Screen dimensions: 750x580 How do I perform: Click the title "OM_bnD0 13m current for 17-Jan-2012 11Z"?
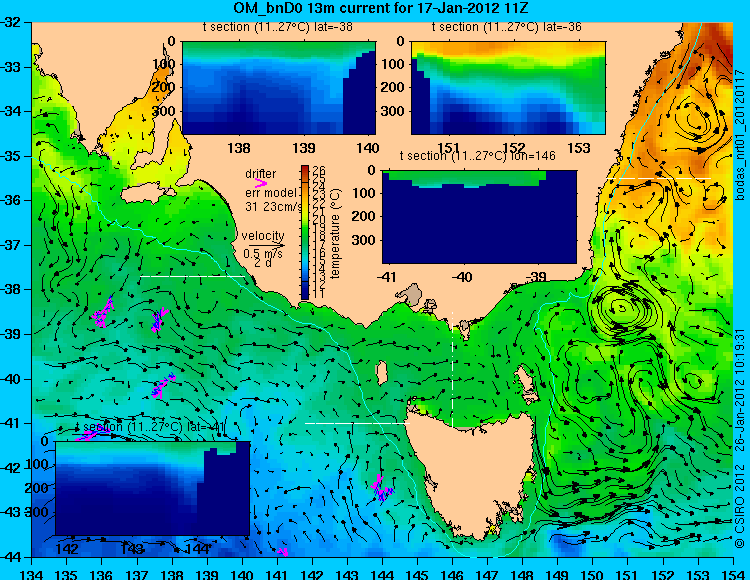pyautogui.click(x=380, y=8)
